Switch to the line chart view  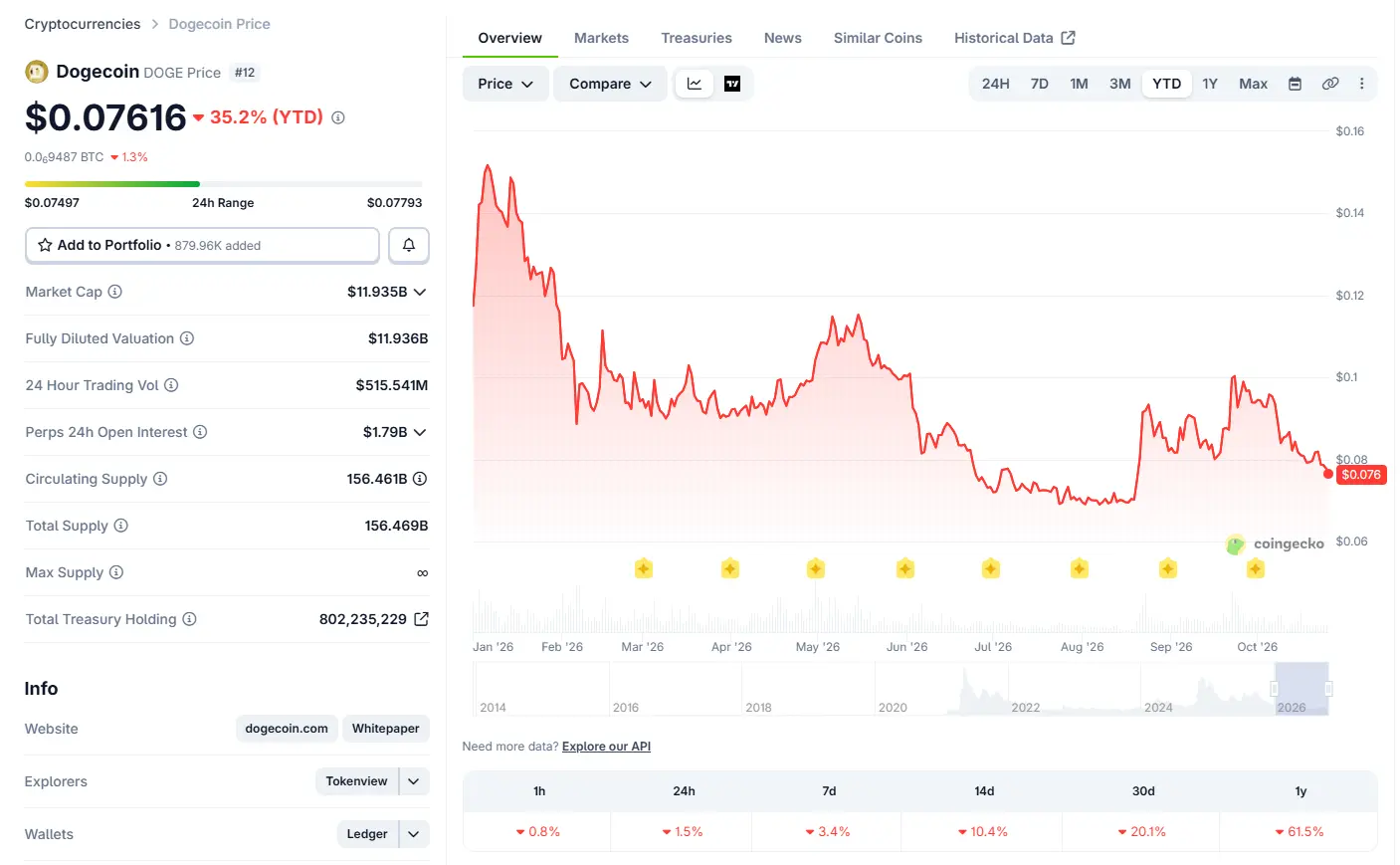pos(695,84)
